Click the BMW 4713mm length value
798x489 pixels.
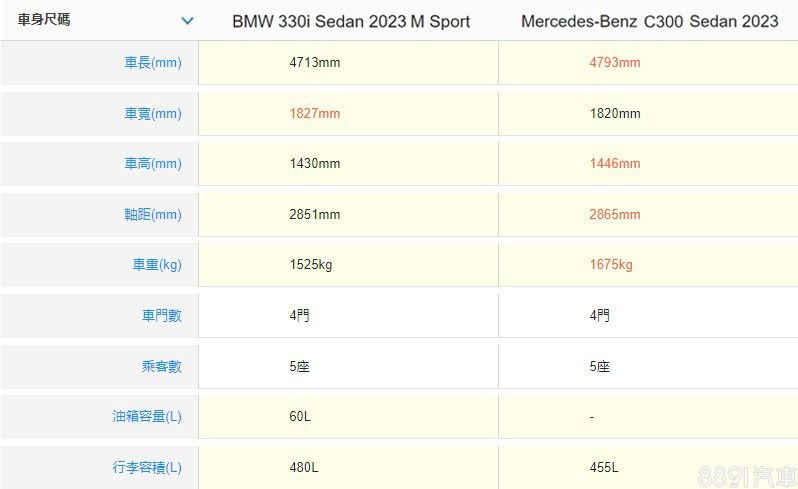point(315,62)
